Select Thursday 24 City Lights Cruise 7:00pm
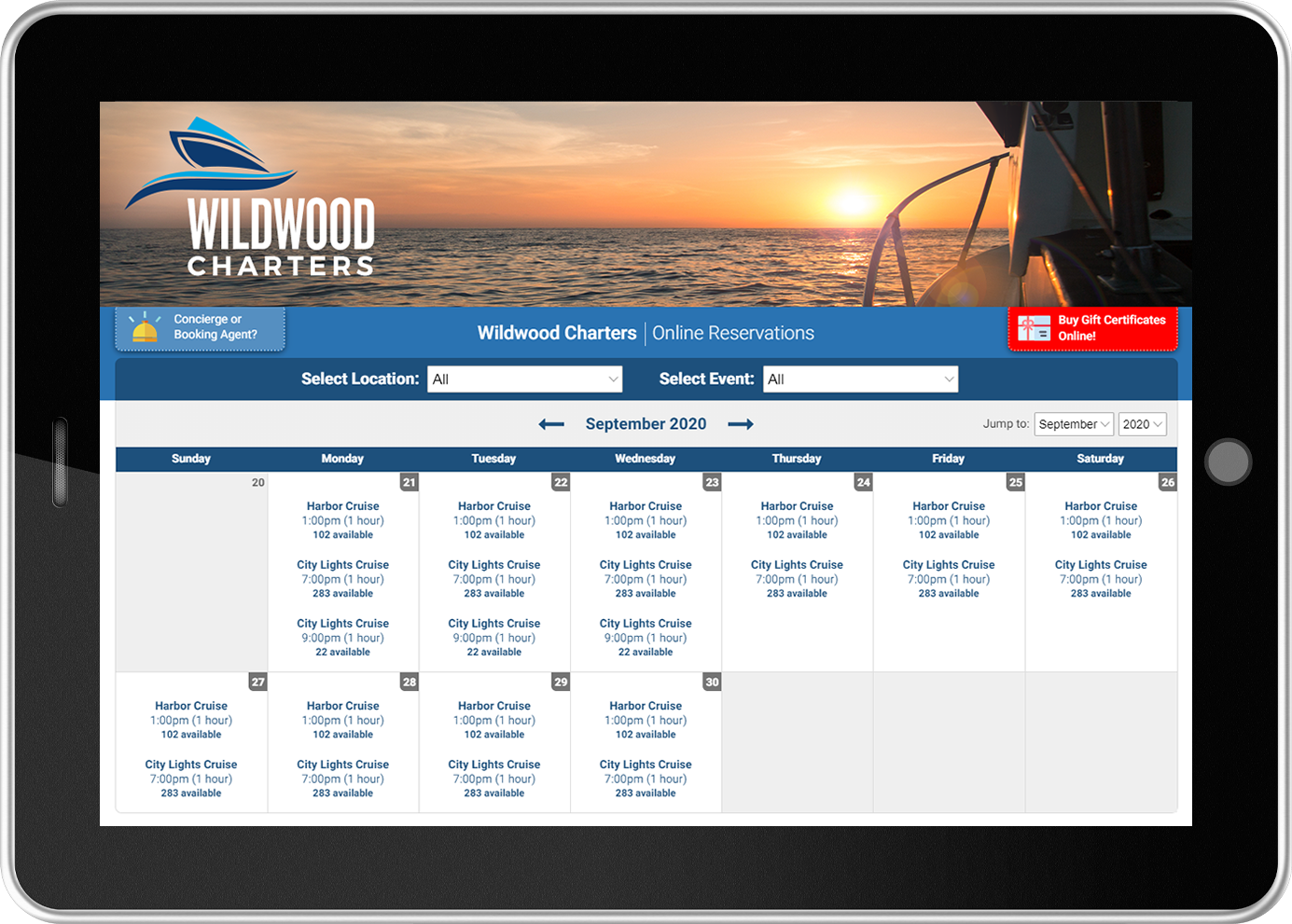The height and width of the screenshot is (924, 1292). click(798, 579)
